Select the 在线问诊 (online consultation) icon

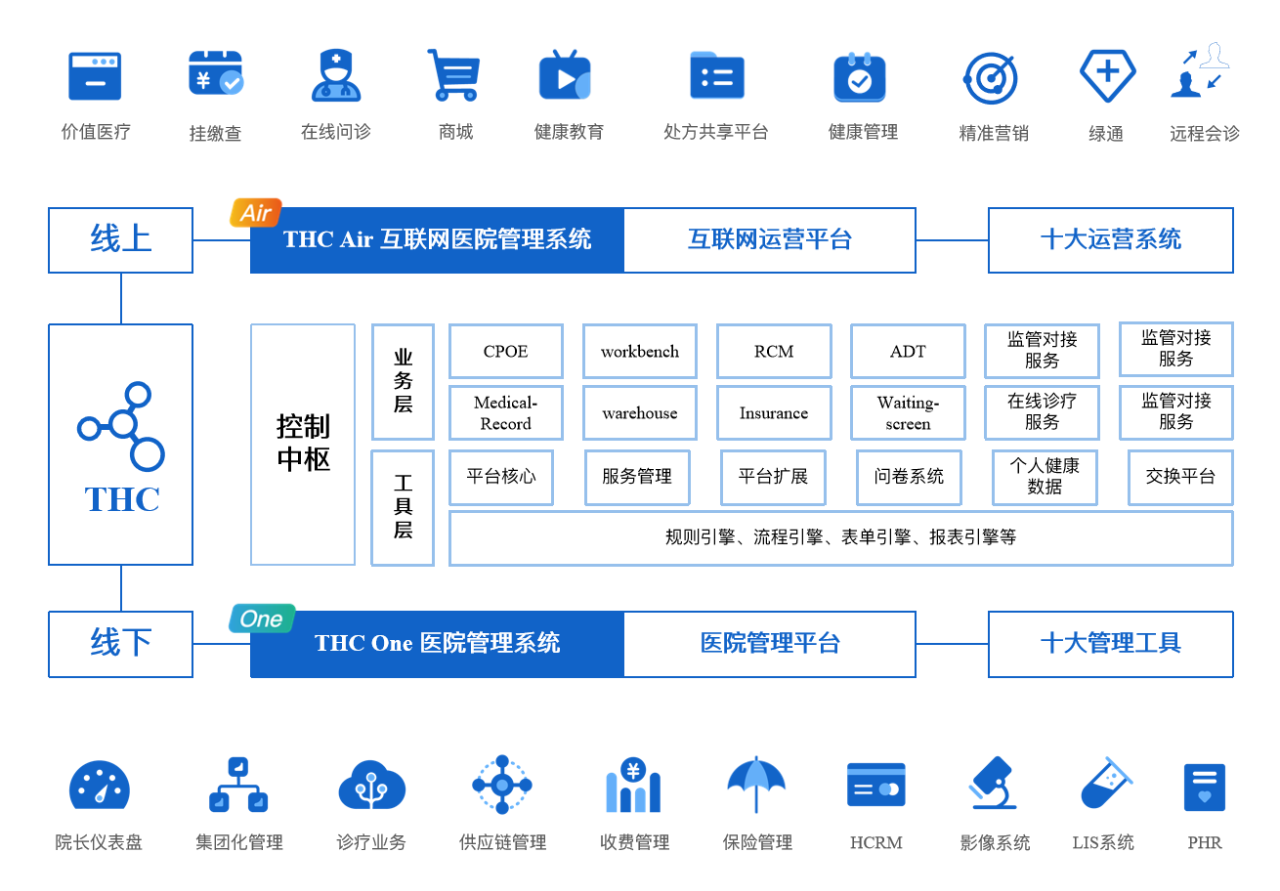point(335,76)
